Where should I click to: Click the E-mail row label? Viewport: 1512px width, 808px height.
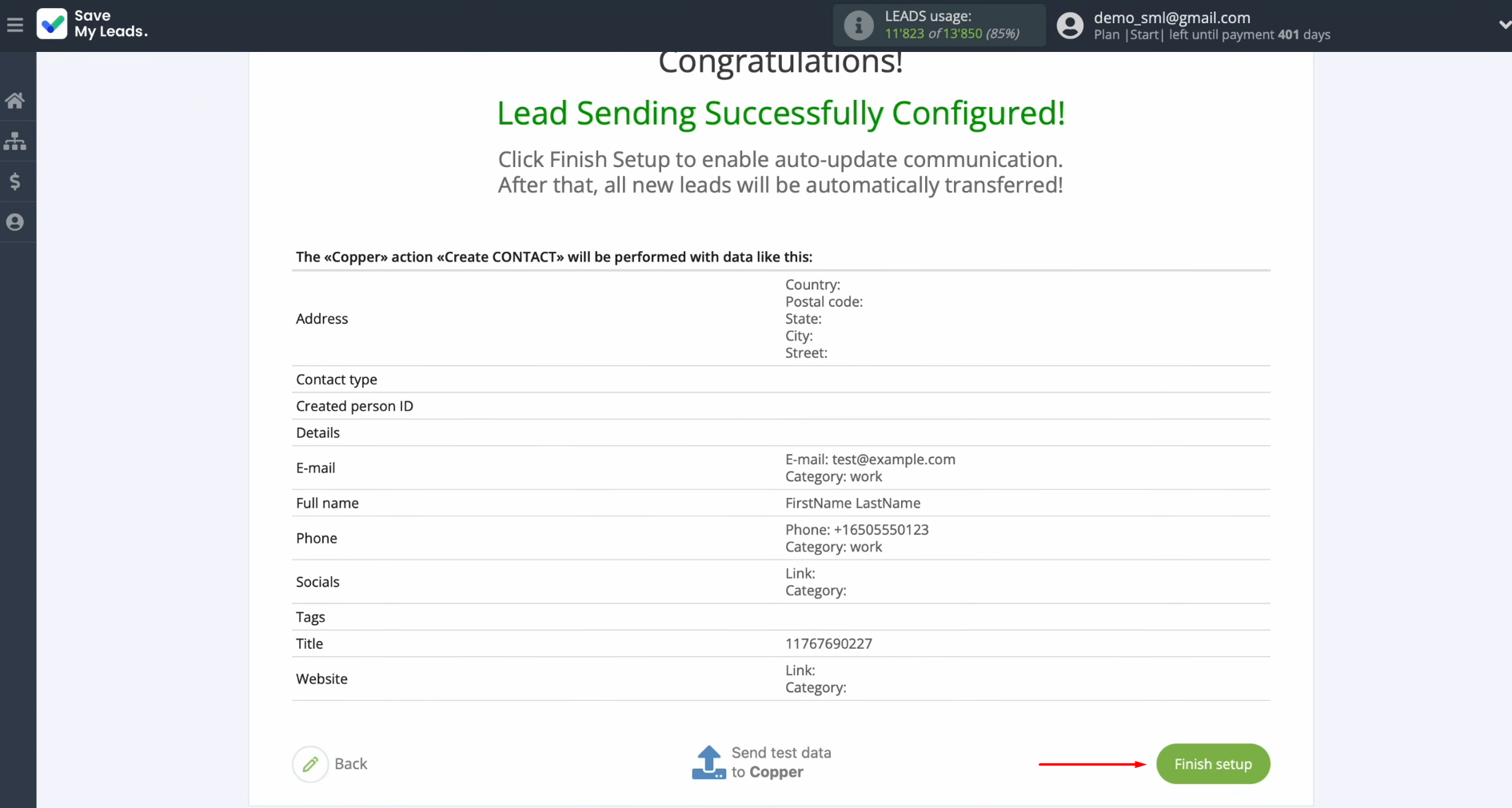(315, 468)
